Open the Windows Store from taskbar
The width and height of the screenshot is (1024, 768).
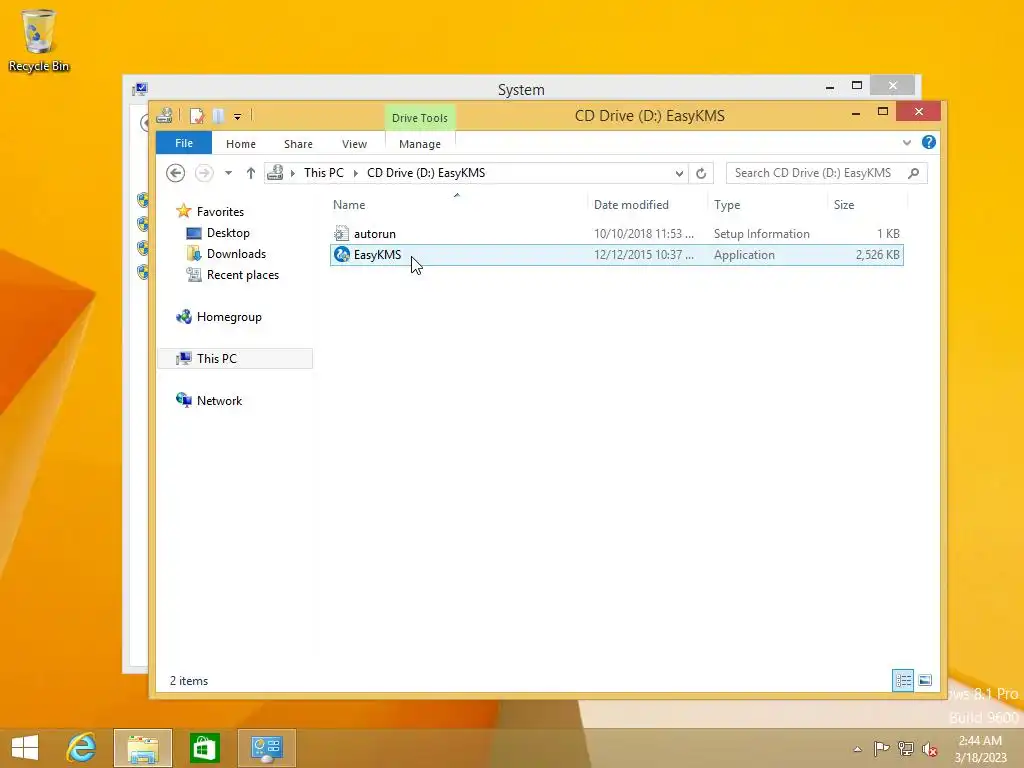(x=204, y=748)
